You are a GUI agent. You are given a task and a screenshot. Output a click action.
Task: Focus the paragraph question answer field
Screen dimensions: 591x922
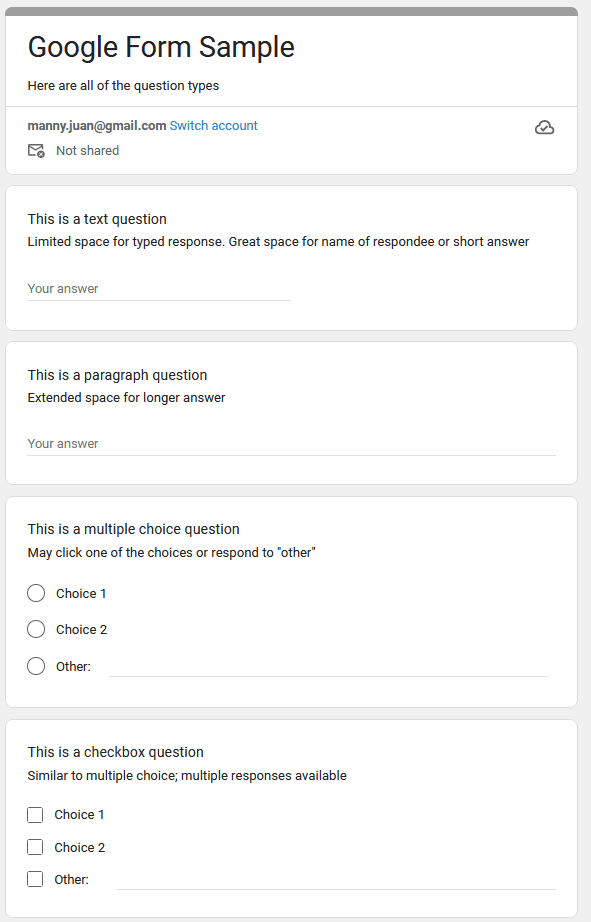click(x=291, y=444)
